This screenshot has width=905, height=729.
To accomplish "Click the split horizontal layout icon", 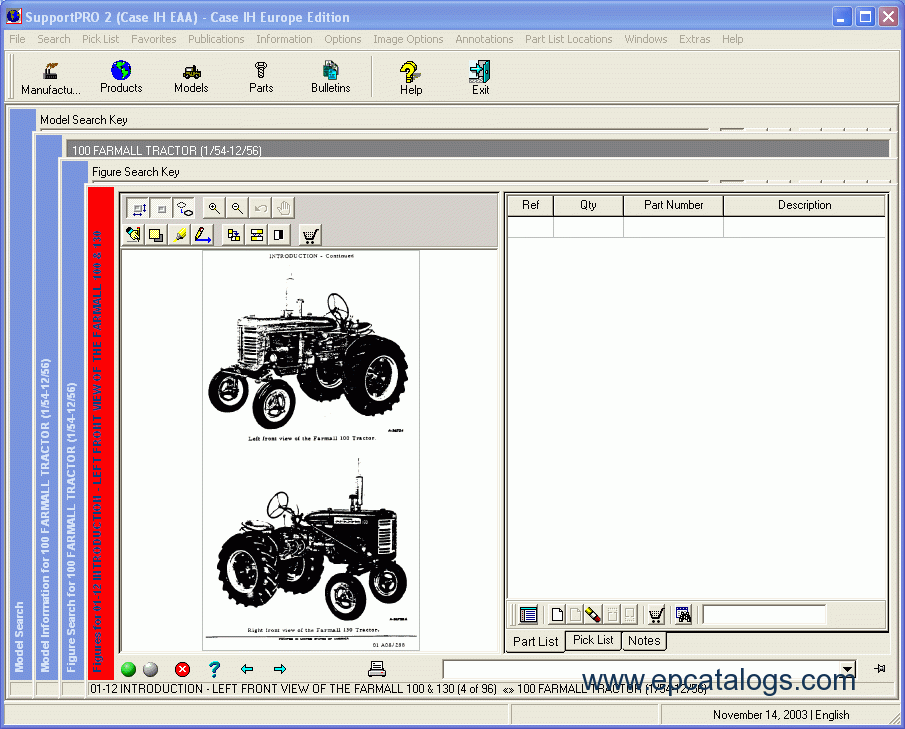I will (x=257, y=235).
